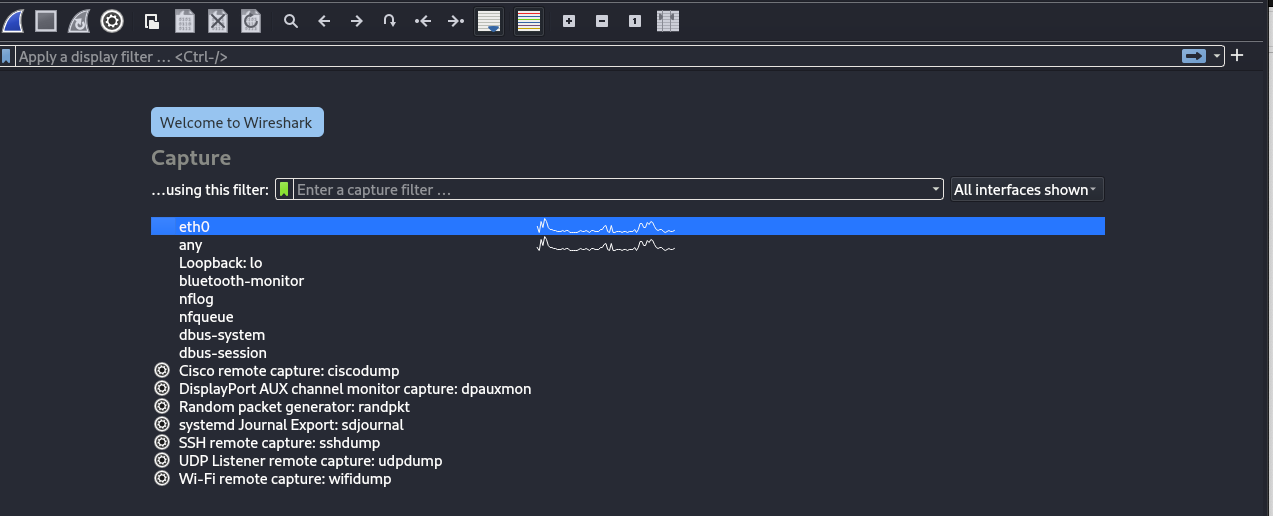The width and height of the screenshot is (1273, 516).
Task: Select nfqueue interface
Action: [628, 317]
